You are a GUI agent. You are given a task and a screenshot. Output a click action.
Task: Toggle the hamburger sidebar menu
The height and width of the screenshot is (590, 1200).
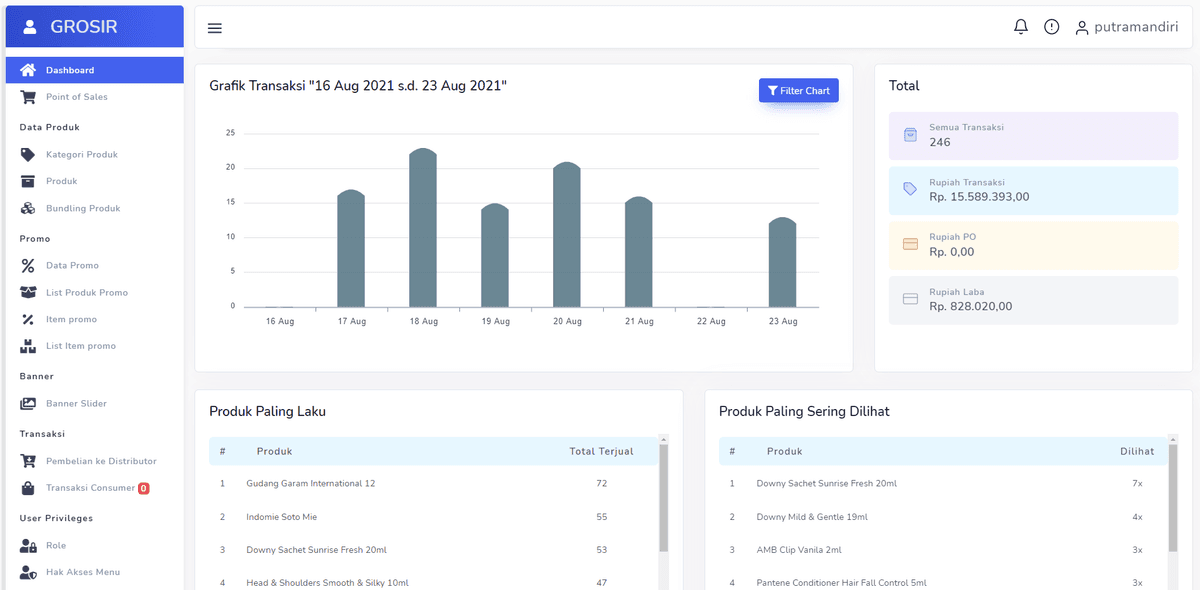tap(214, 27)
